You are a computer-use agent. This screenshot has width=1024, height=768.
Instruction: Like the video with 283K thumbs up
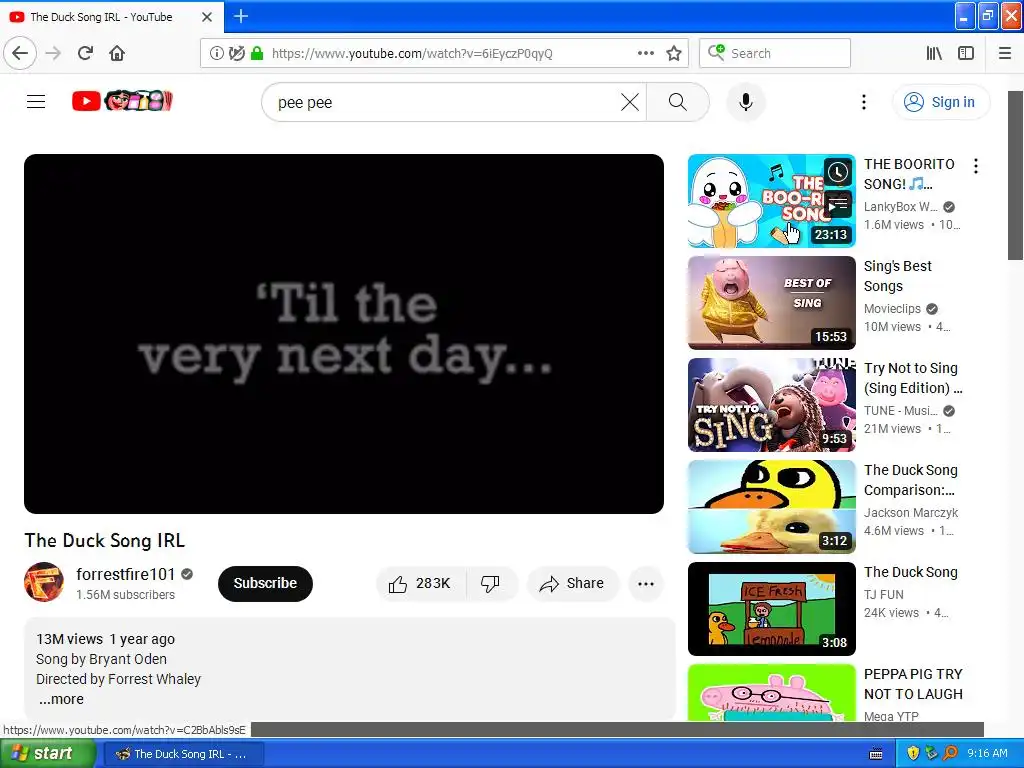421,583
